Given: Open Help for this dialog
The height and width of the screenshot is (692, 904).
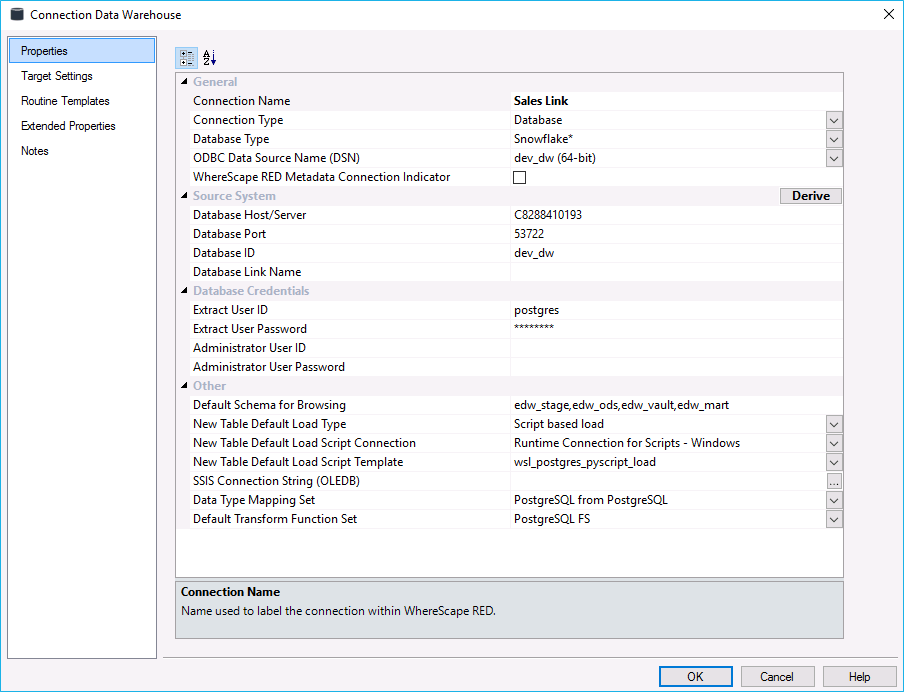Looking at the screenshot, I should 859,676.
